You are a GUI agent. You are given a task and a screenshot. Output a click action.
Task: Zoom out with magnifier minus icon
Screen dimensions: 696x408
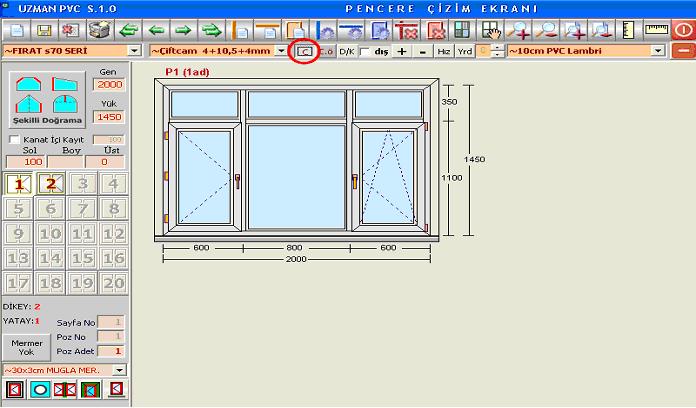[546, 31]
